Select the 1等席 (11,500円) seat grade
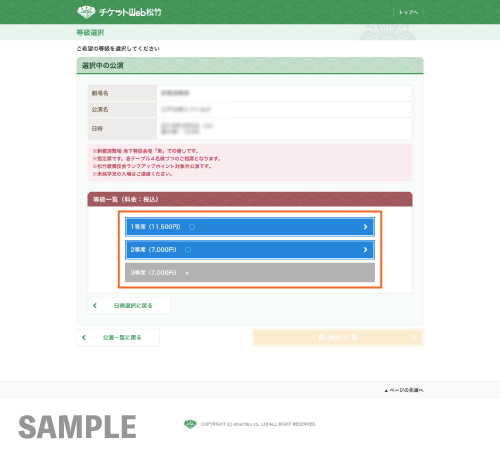The height and width of the screenshot is (450, 500). (x=250, y=227)
